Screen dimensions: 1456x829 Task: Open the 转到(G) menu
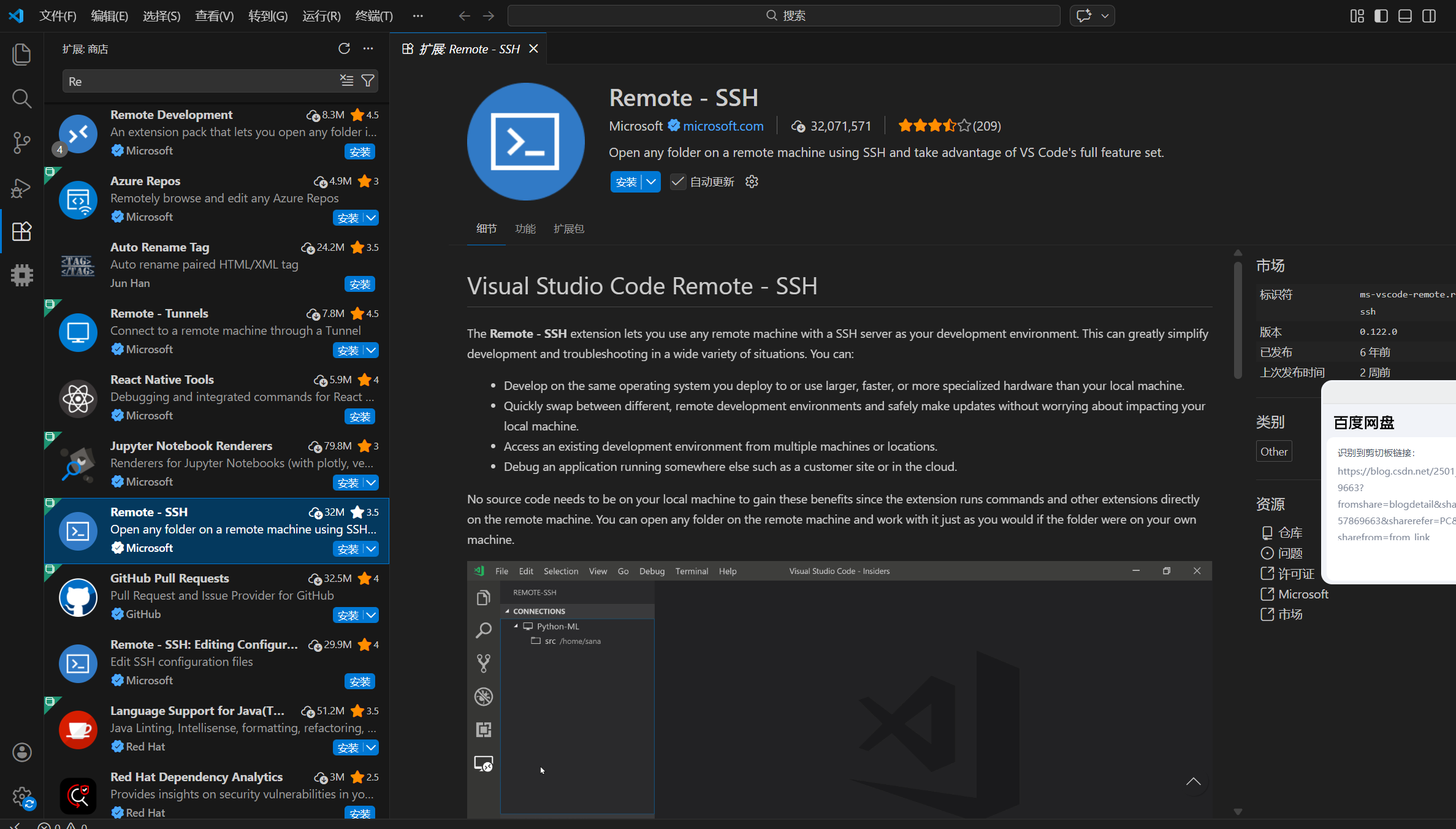(268, 16)
